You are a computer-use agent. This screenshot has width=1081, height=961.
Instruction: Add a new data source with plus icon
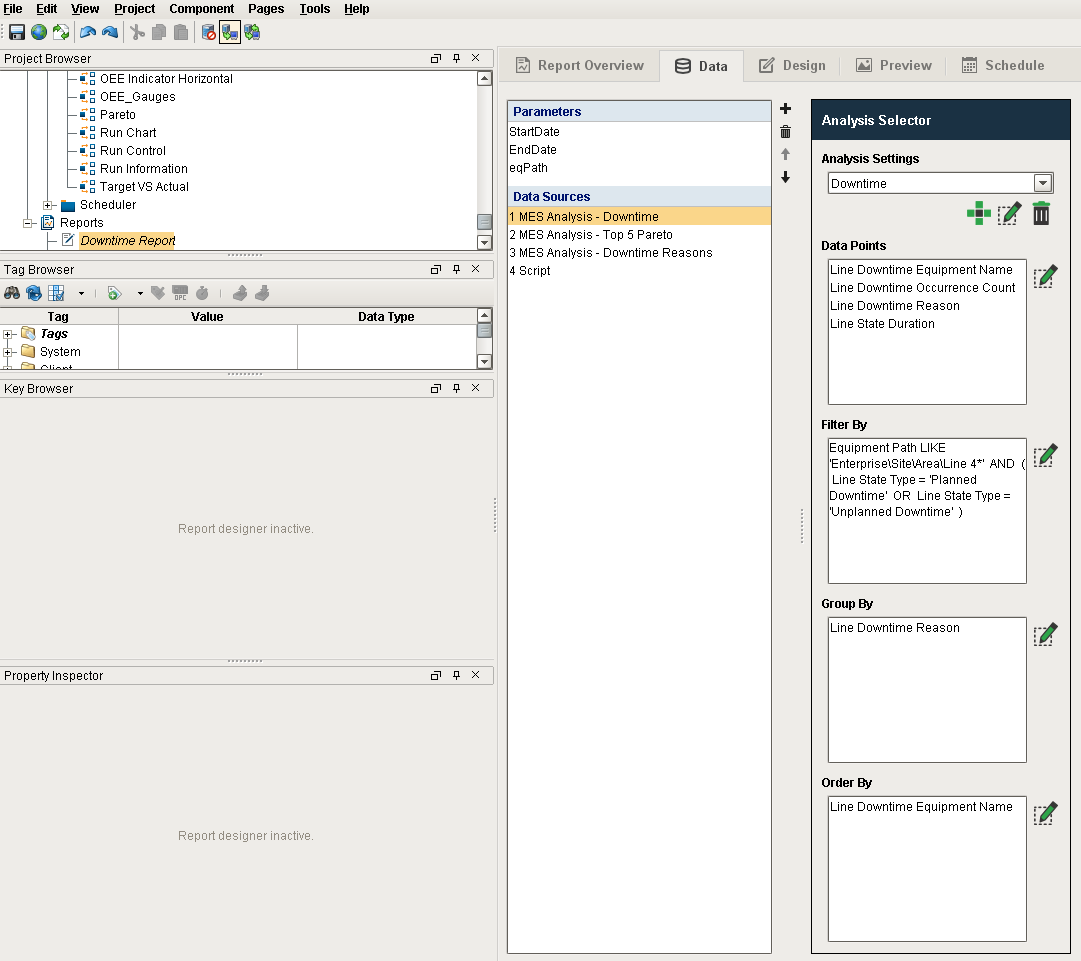tap(785, 109)
